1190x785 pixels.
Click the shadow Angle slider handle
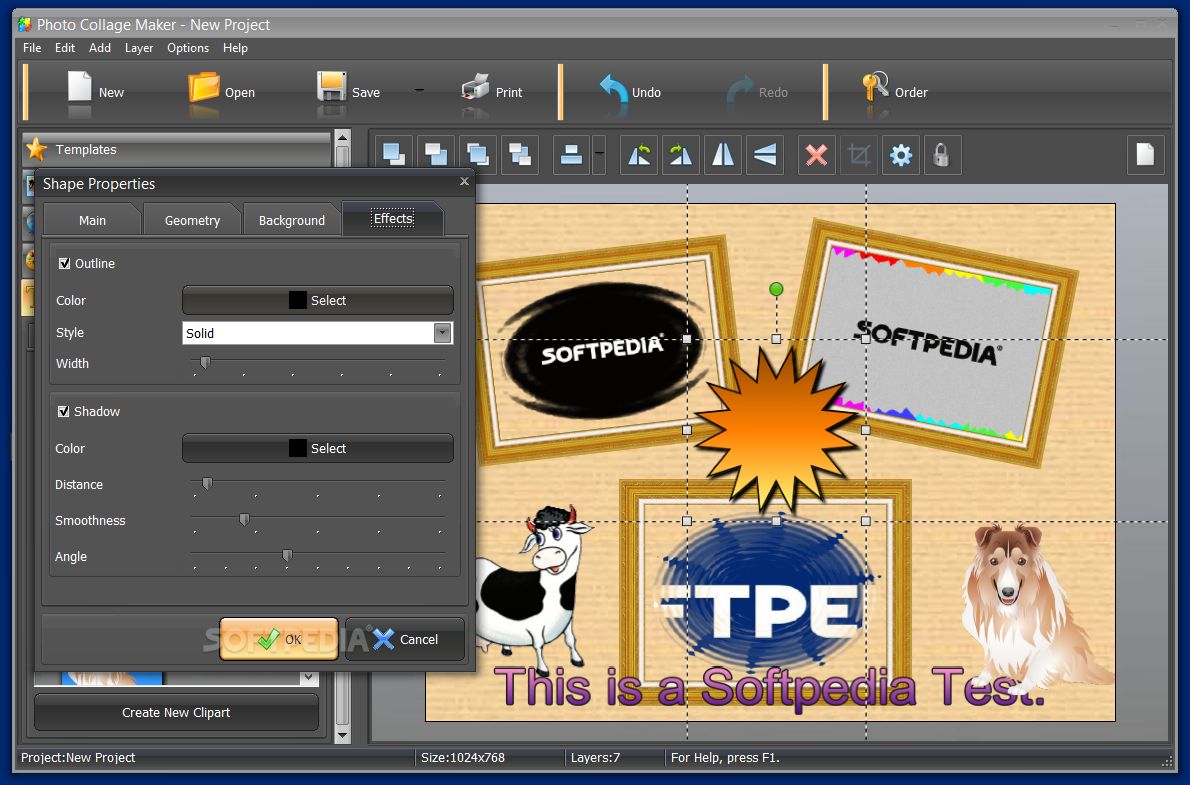(287, 556)
